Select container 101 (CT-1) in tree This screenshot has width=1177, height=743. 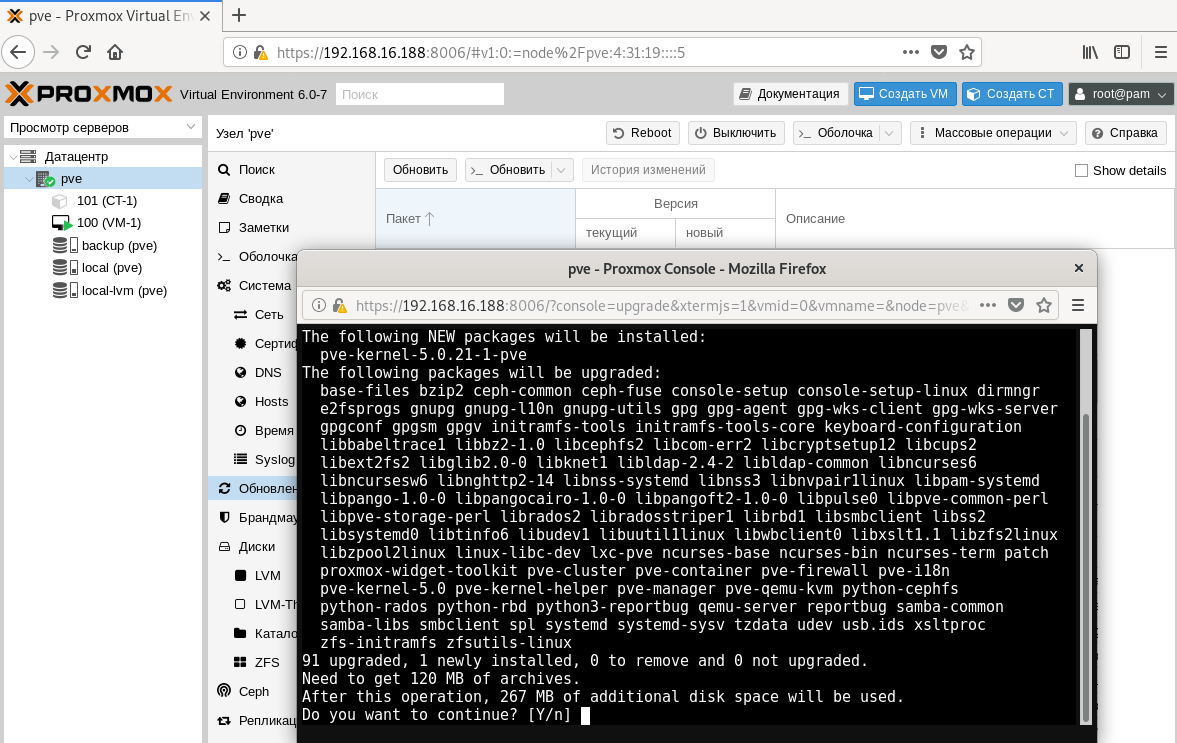tap(106, 201)
